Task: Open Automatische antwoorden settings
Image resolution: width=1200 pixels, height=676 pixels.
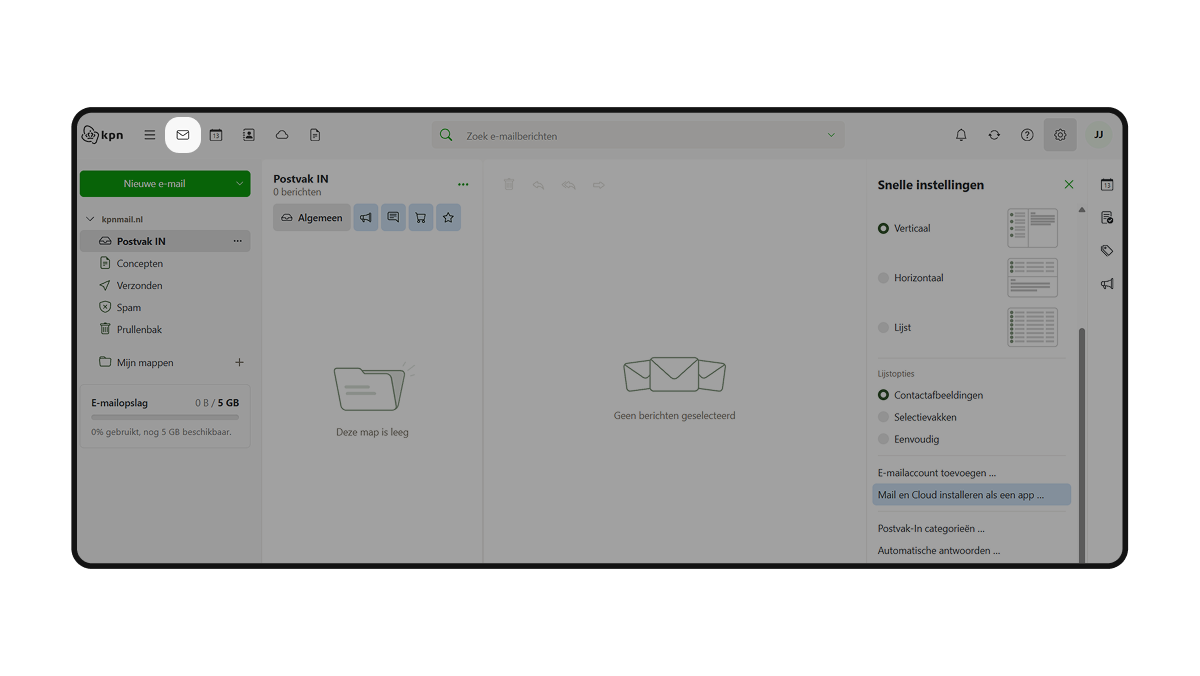Action: 939,550
